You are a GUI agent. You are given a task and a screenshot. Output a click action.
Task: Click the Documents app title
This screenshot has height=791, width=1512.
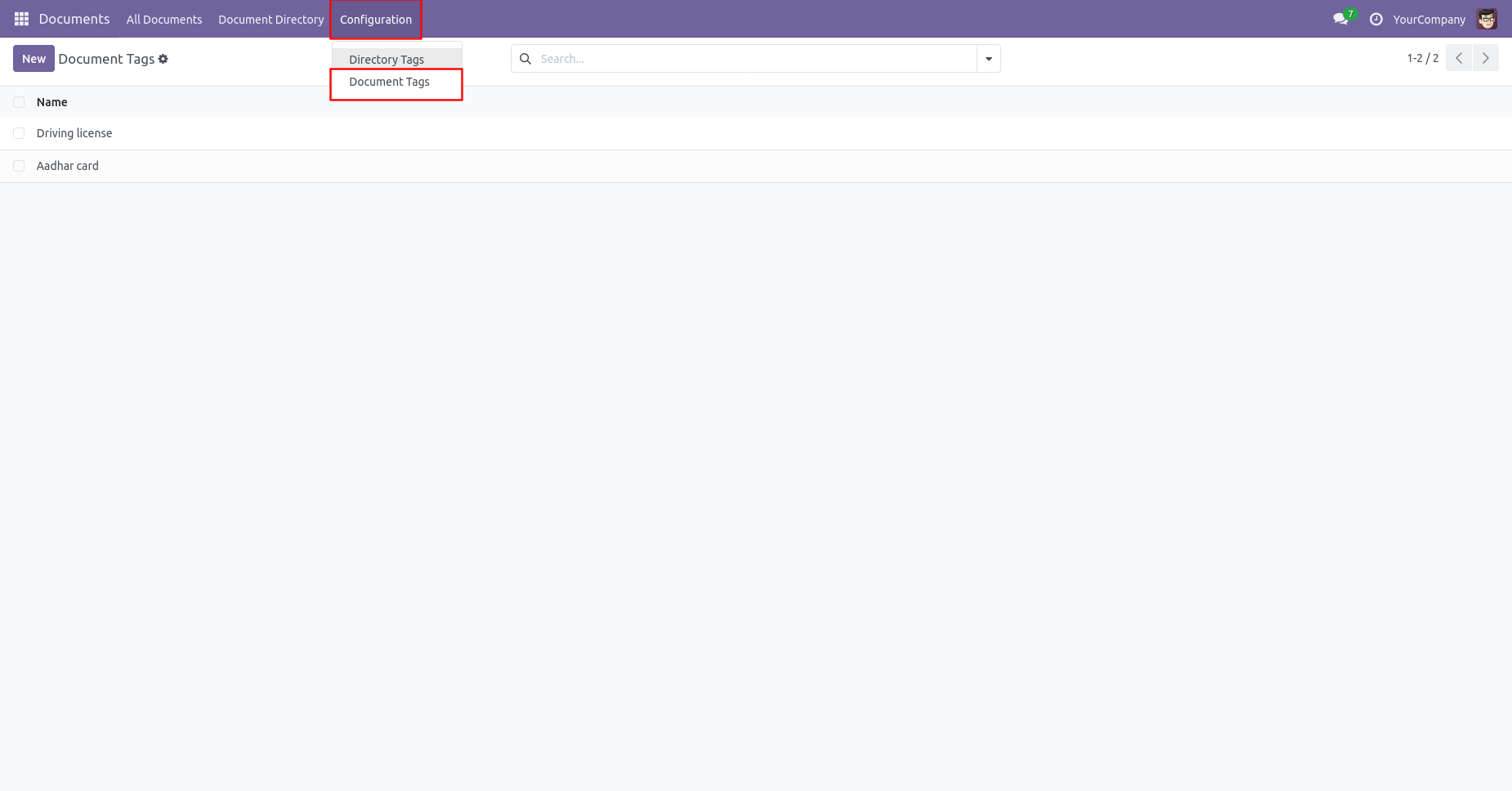74,19
